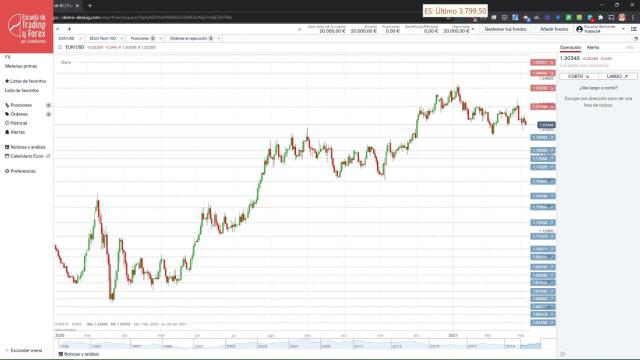Viewport: 640px width, 360px height.
Task: Switch to EEUU Tech 100 tab
Action: [x=103, y=38]
